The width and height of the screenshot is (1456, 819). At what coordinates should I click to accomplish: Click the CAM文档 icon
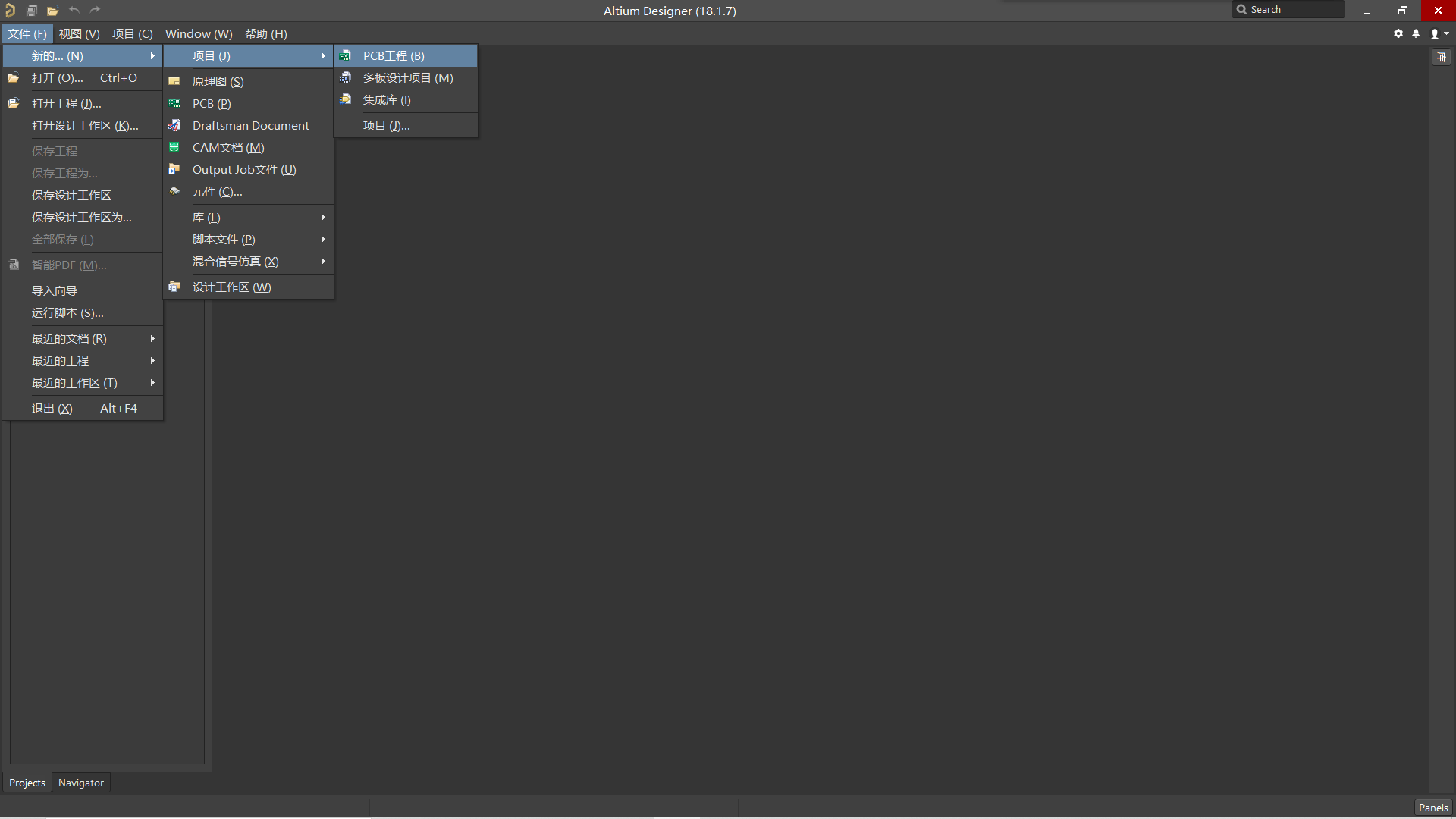click(x=174, y=147)
